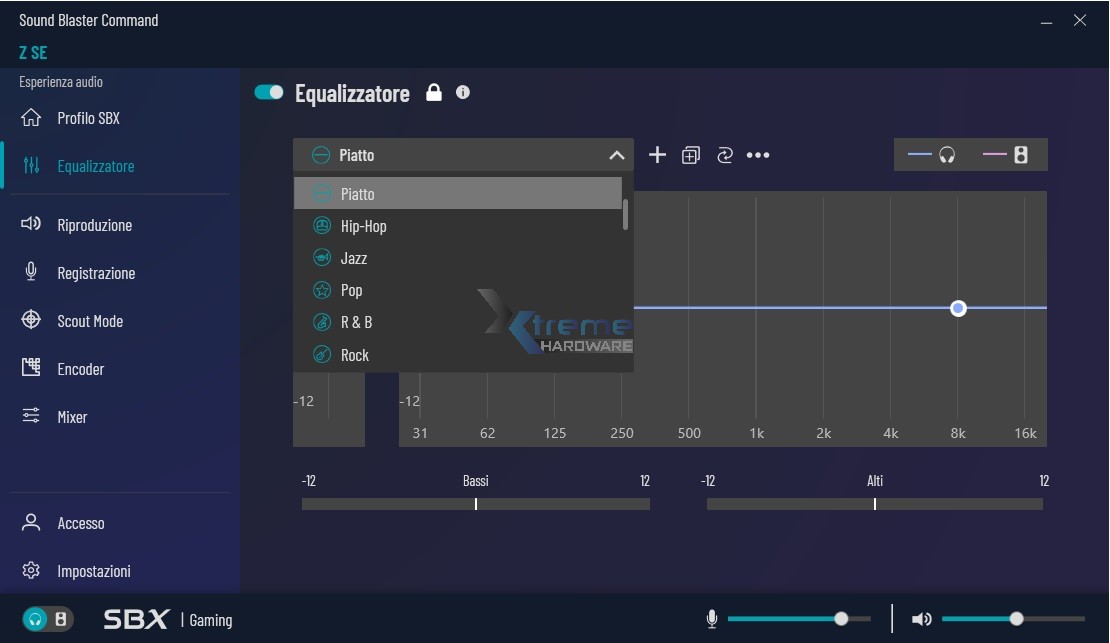Click the plus icon to add preset

coord(657,155)
